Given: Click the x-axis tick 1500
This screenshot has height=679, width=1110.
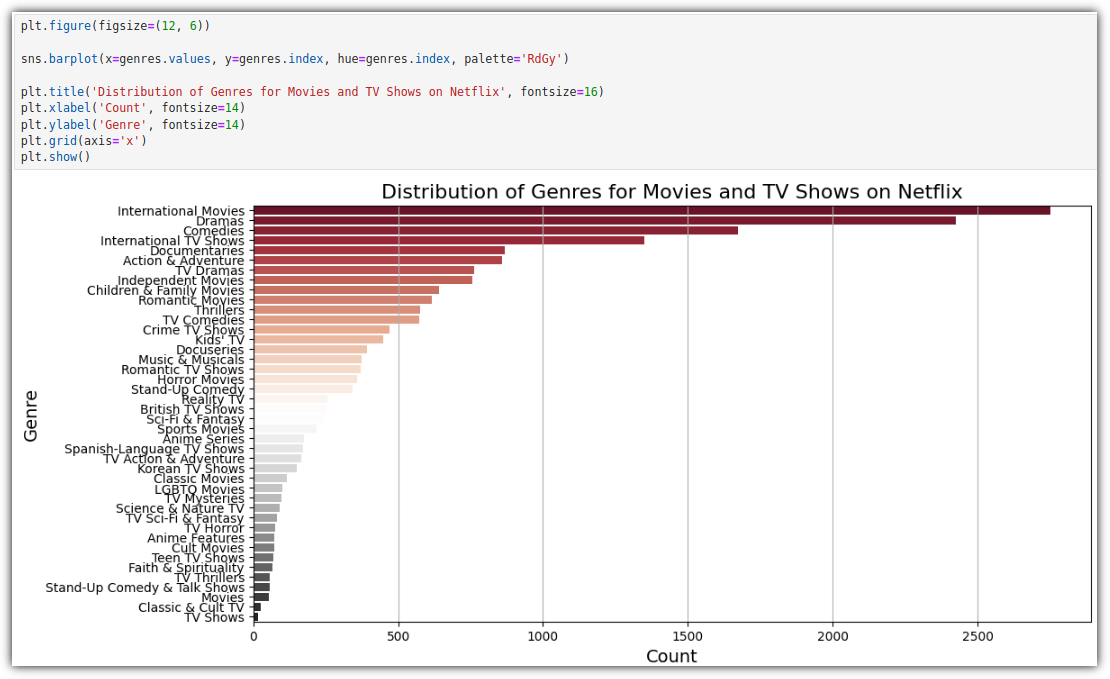Looking at the screenshot, I should tap(687, 637).
